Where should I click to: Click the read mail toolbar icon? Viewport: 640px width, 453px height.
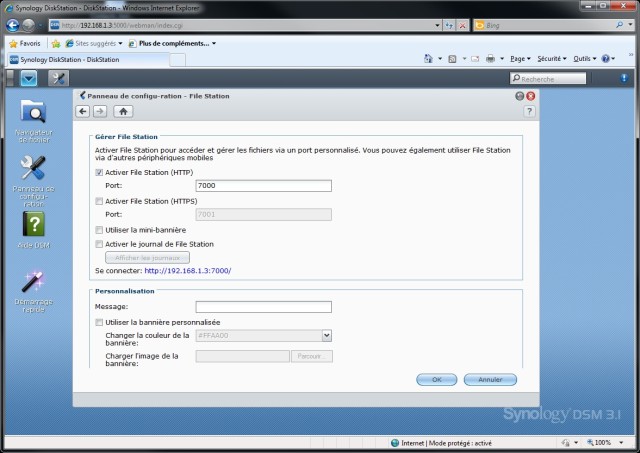[475, 59]
